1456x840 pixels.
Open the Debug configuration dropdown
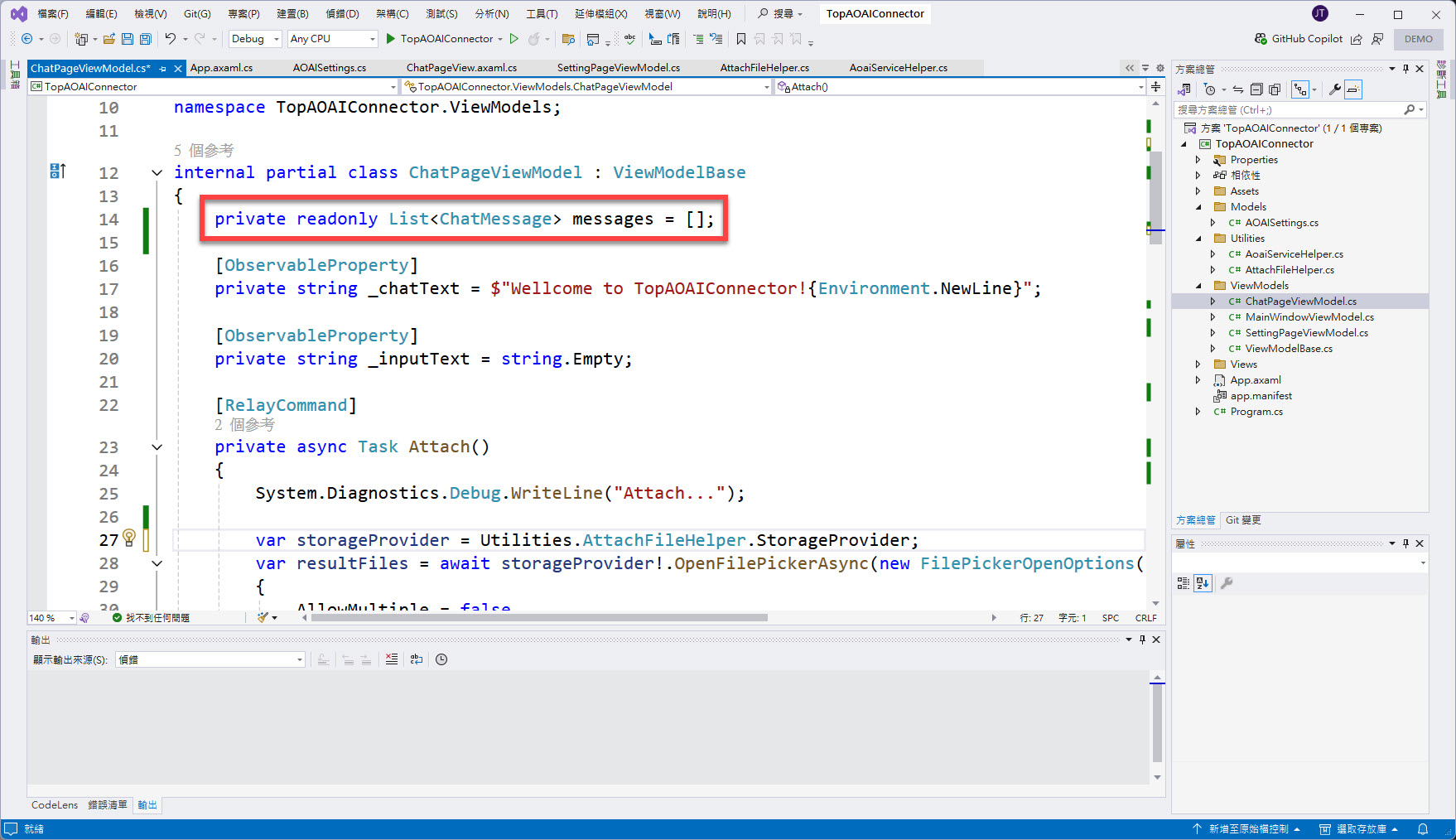pos(255,39)
